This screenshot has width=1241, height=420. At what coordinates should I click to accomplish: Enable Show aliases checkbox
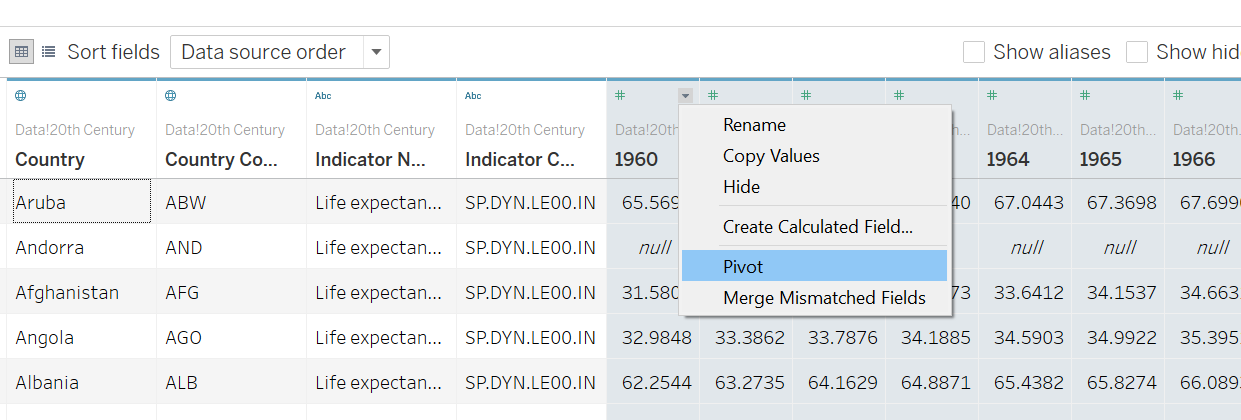(x=973, y=52)
